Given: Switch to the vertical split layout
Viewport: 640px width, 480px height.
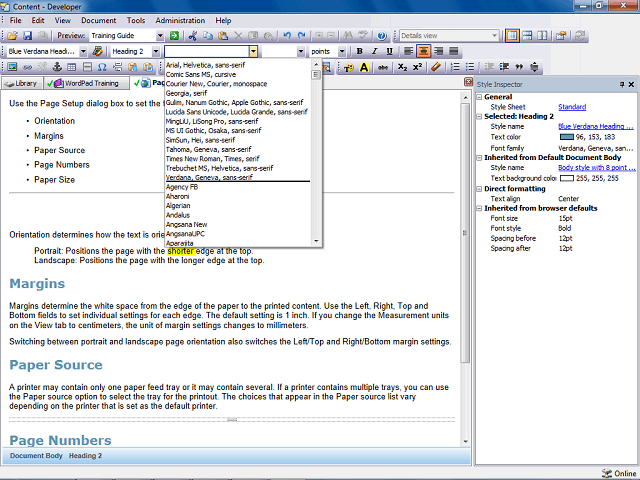Looking at the screenshot, I should pos(542,36).
